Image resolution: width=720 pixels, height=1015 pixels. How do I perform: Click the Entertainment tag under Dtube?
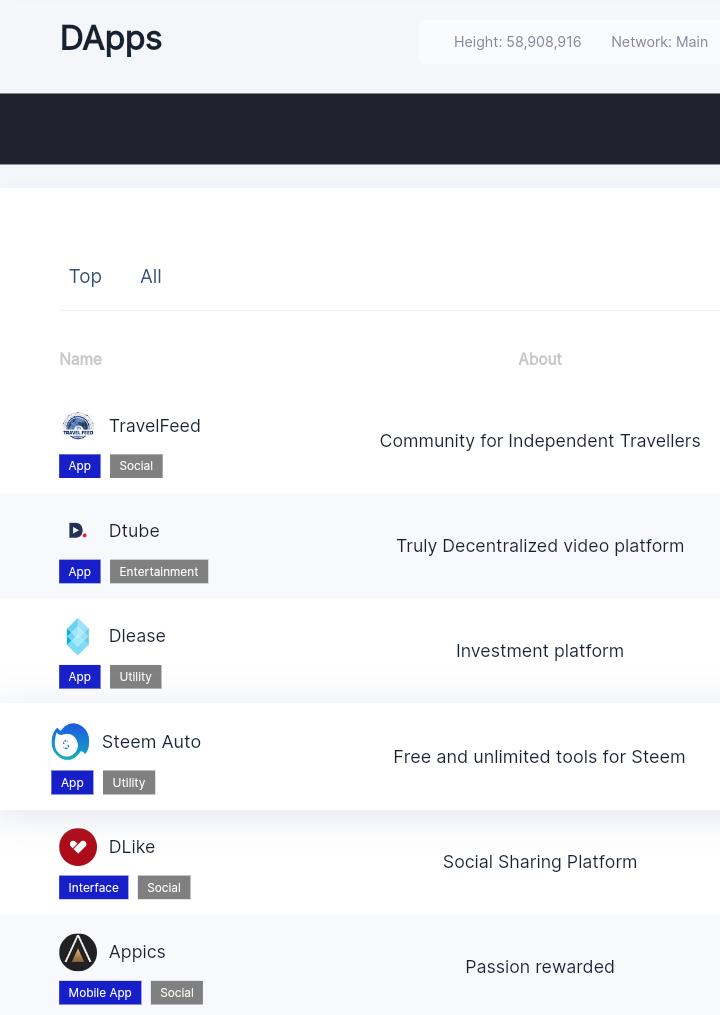159,572
